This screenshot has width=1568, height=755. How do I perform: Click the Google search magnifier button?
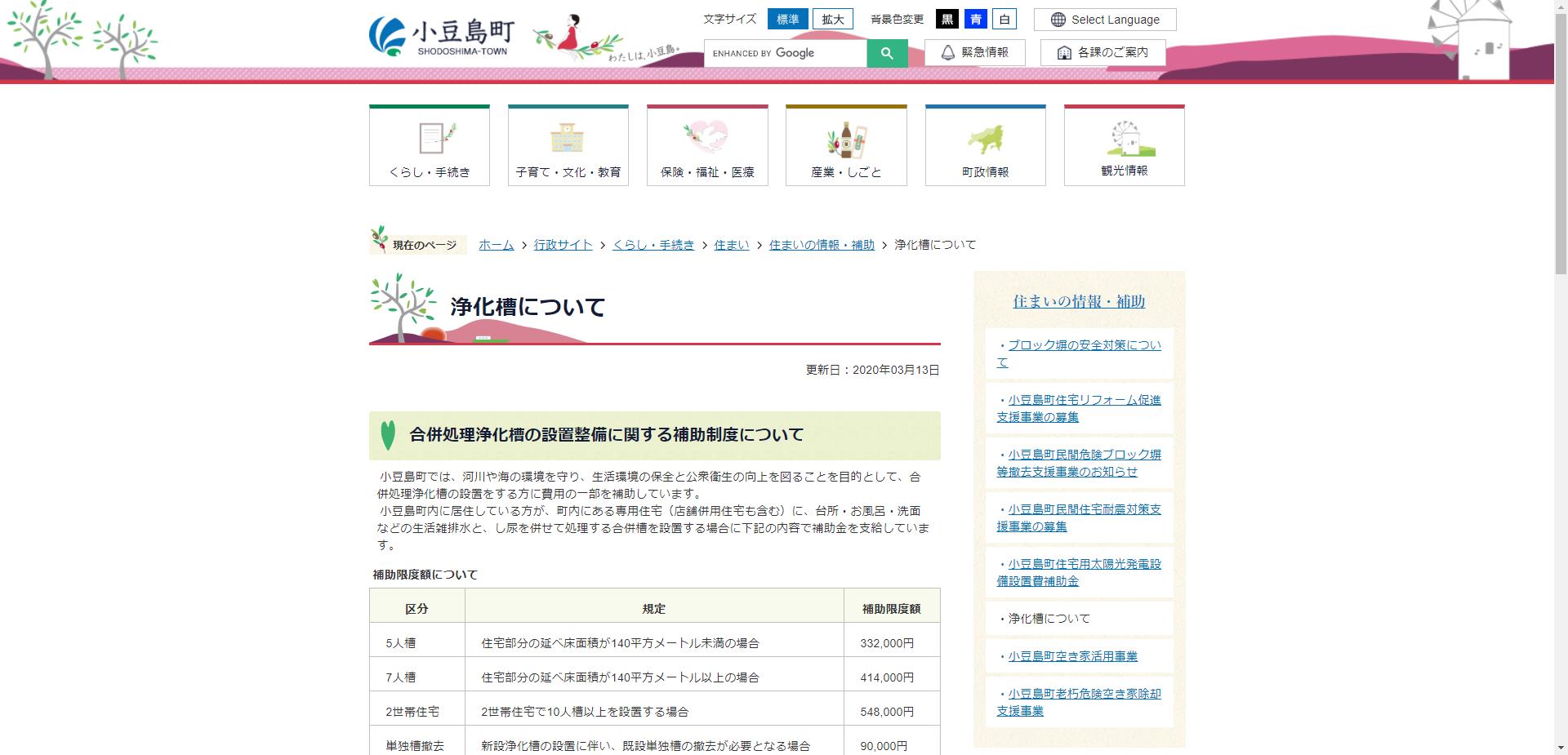tap(887, 52)
